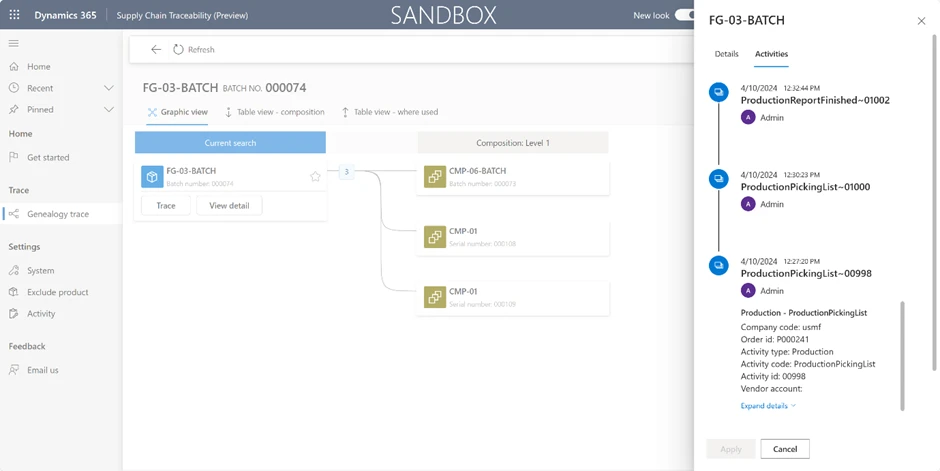Collapse the hamburger navigation menu

pos(14,43)
